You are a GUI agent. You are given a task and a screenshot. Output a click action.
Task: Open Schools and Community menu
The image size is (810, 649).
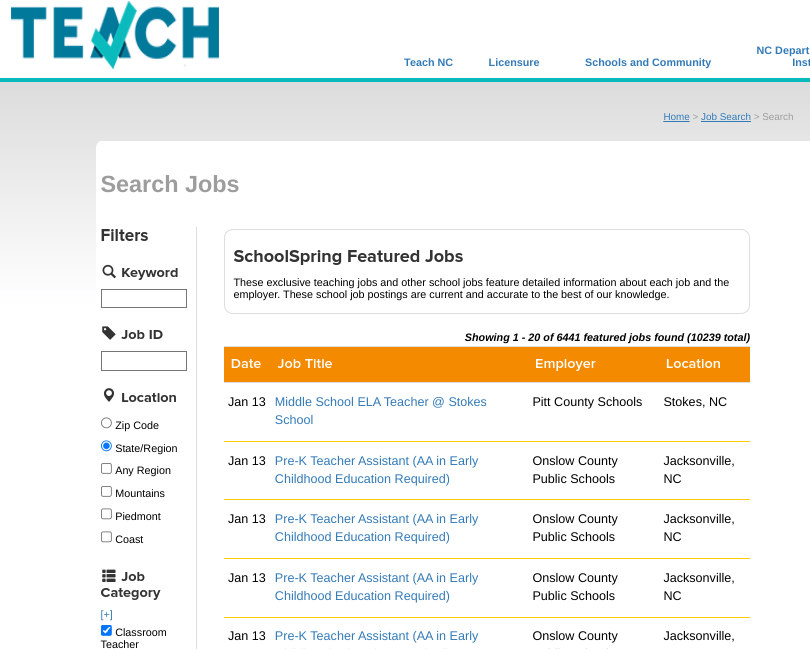648,62
